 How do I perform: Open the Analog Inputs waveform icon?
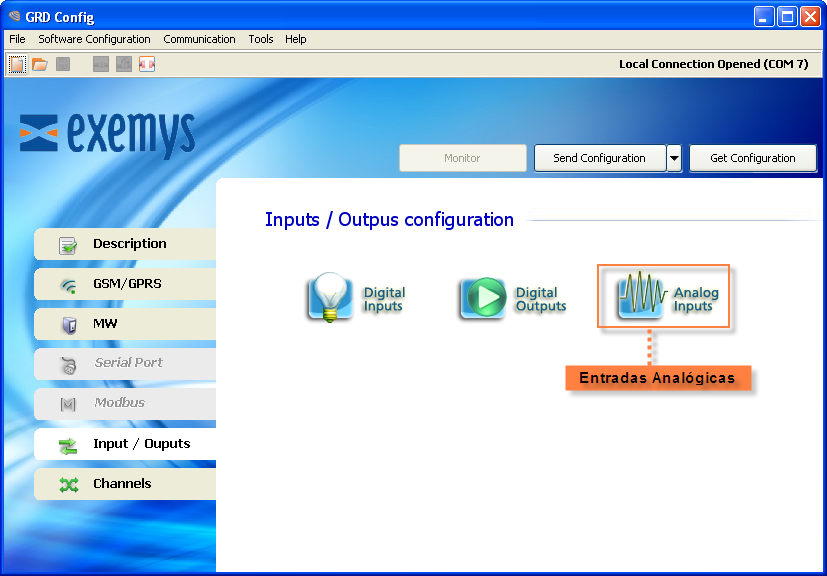(641, 296)
